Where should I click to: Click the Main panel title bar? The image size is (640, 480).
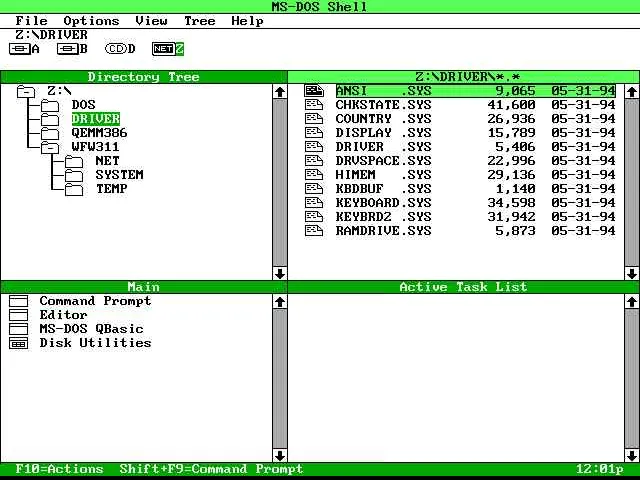tap(144, 287)
